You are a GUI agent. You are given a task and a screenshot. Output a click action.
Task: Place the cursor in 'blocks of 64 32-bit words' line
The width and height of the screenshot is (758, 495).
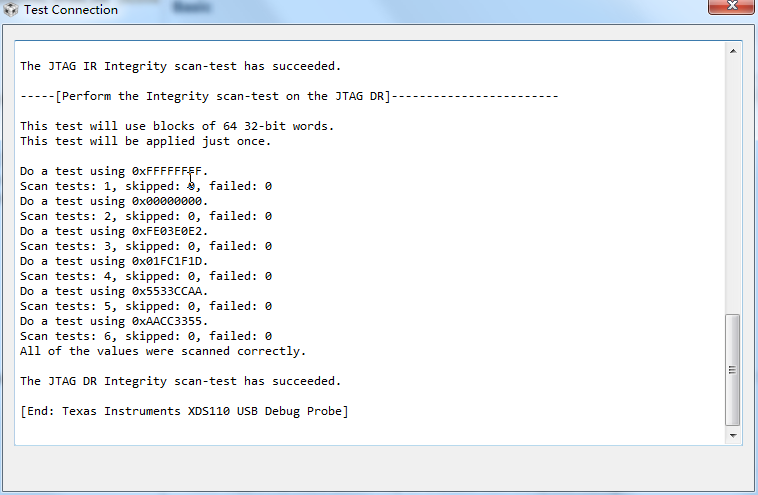(177, 126)
